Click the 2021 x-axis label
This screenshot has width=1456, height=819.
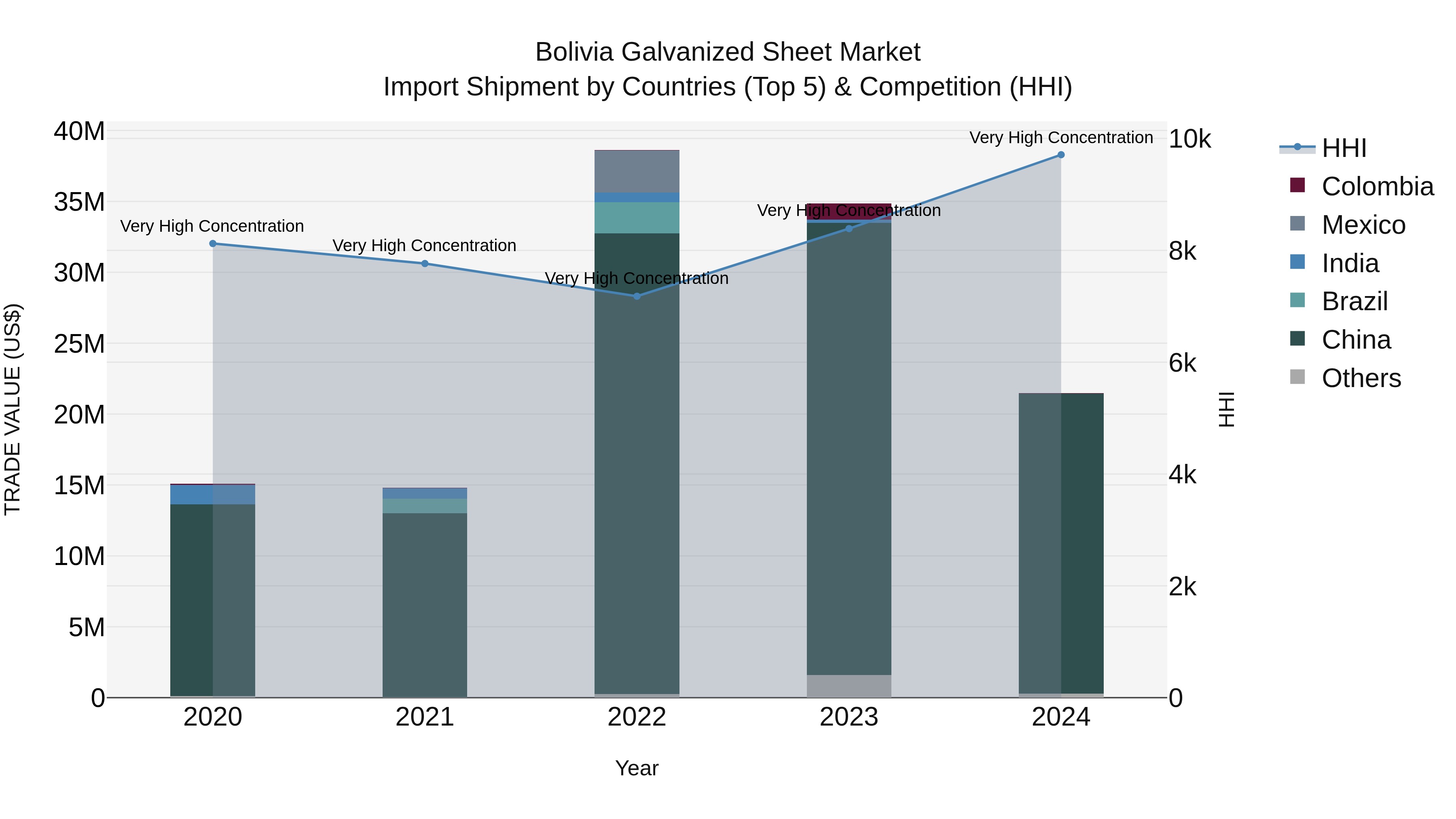click(x=425, y=717)
